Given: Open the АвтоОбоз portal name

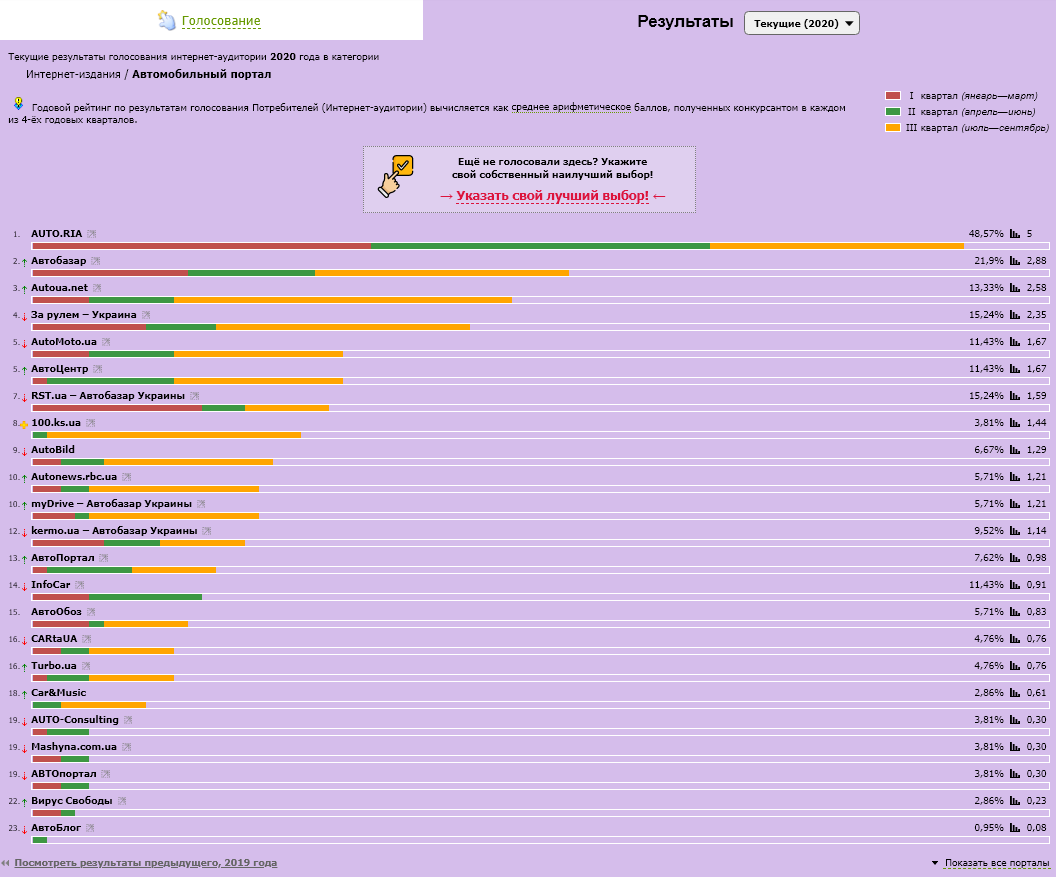Looking at the screenshot, I should click(x=56, y=612).
